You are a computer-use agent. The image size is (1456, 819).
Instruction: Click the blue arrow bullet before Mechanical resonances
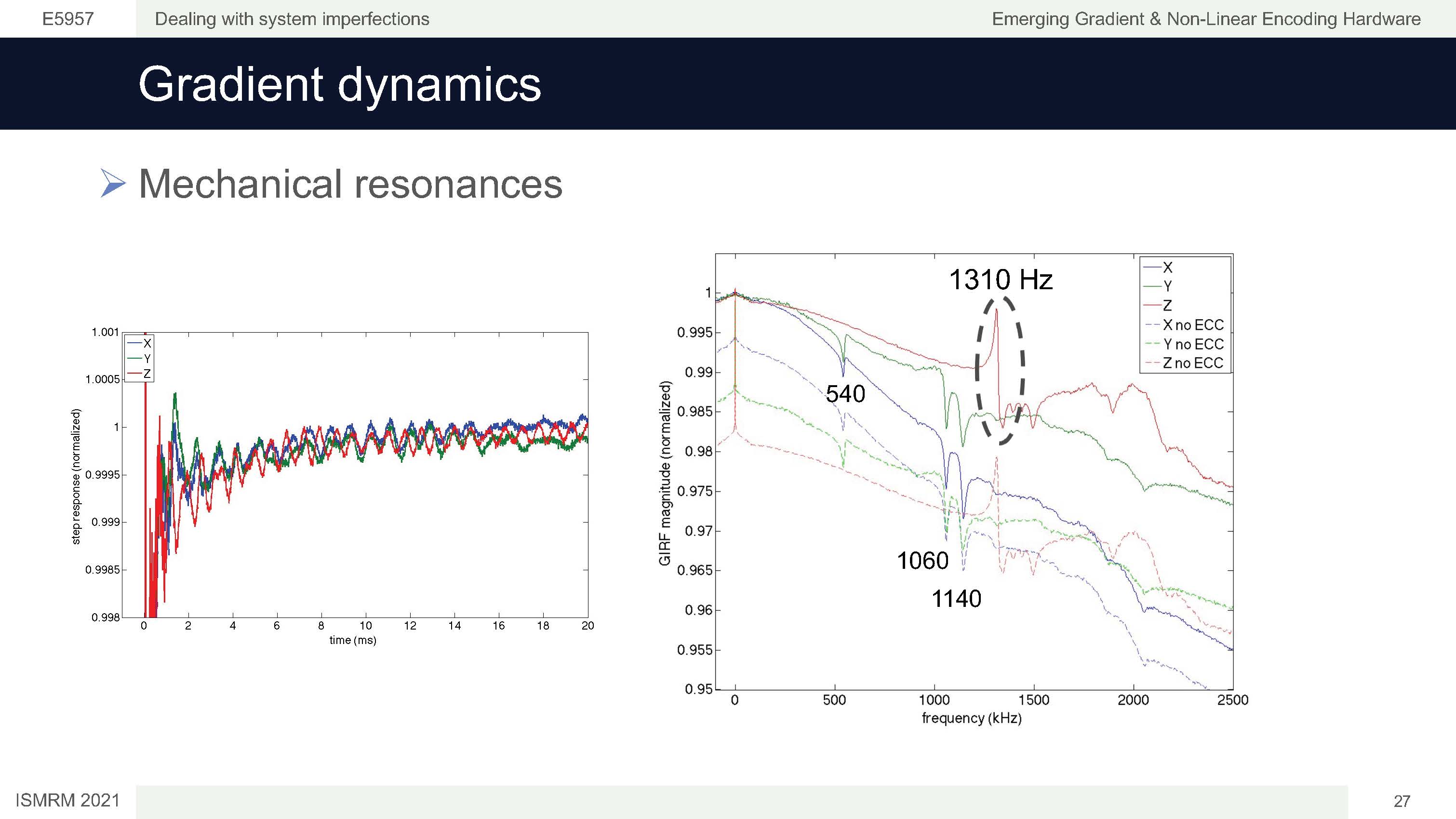click(112, 184)
